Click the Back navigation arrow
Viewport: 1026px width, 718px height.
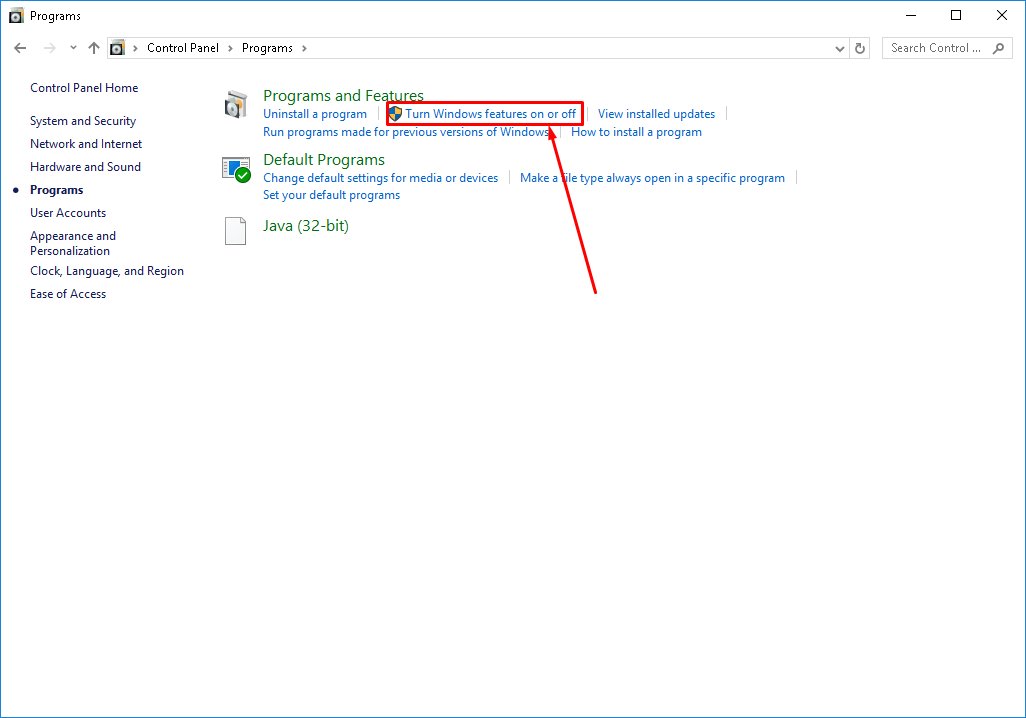tap(20, 48)
